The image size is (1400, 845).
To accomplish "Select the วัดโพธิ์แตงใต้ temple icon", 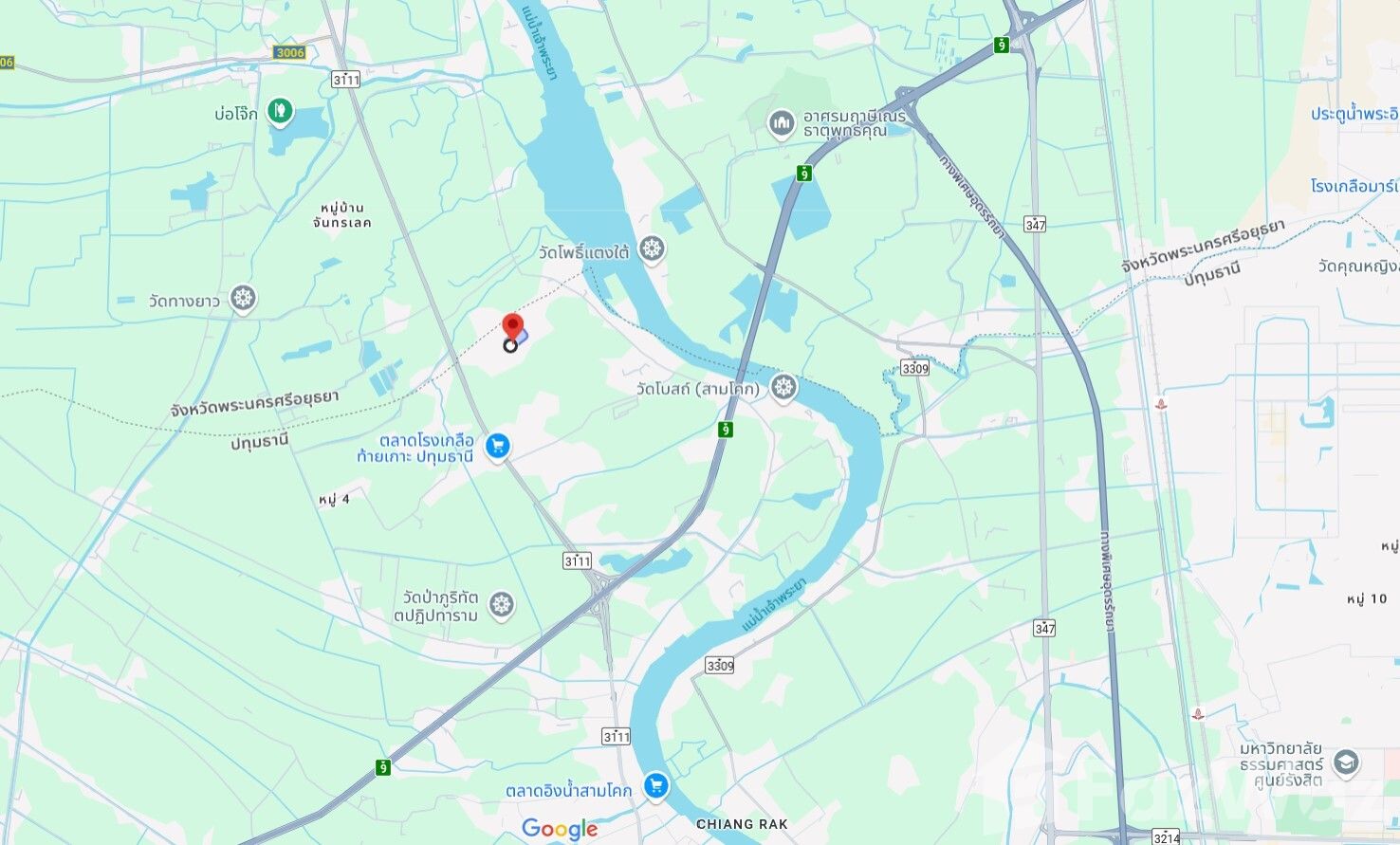I will (651, 249).
